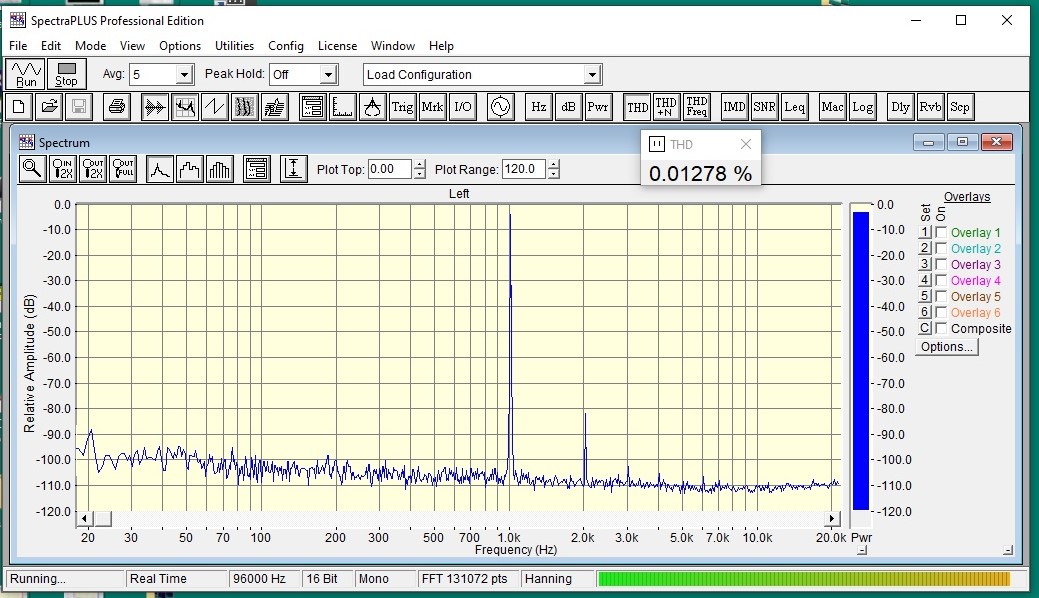Click the magnifier zoom icon in Spectrum
This screenshot has height=598, width=1039.
tap(32, 169)
